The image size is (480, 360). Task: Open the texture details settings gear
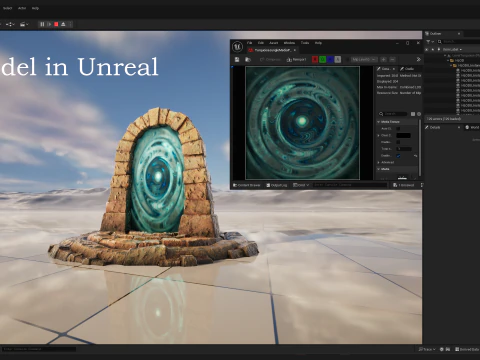(419, 114)
